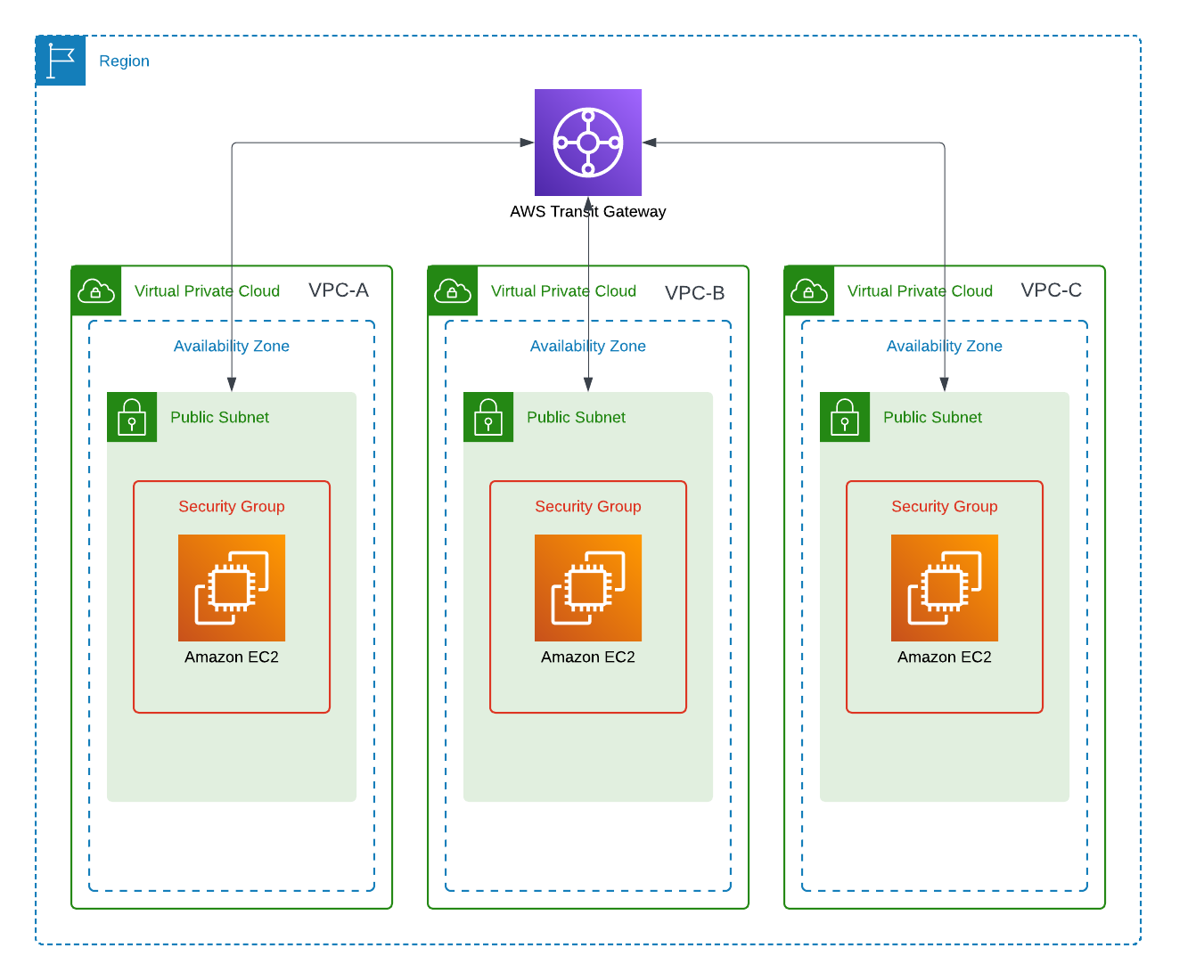Select the Region flag icon
This screenshot has height=980, width=1204.
(x=61, y=61)
